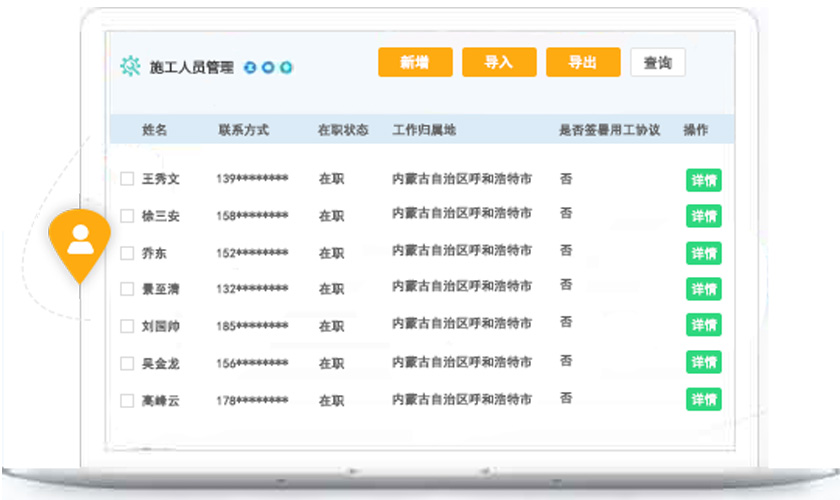840x500 pixels.
Task: Click the phone number 139********
Action: point(252,178)
